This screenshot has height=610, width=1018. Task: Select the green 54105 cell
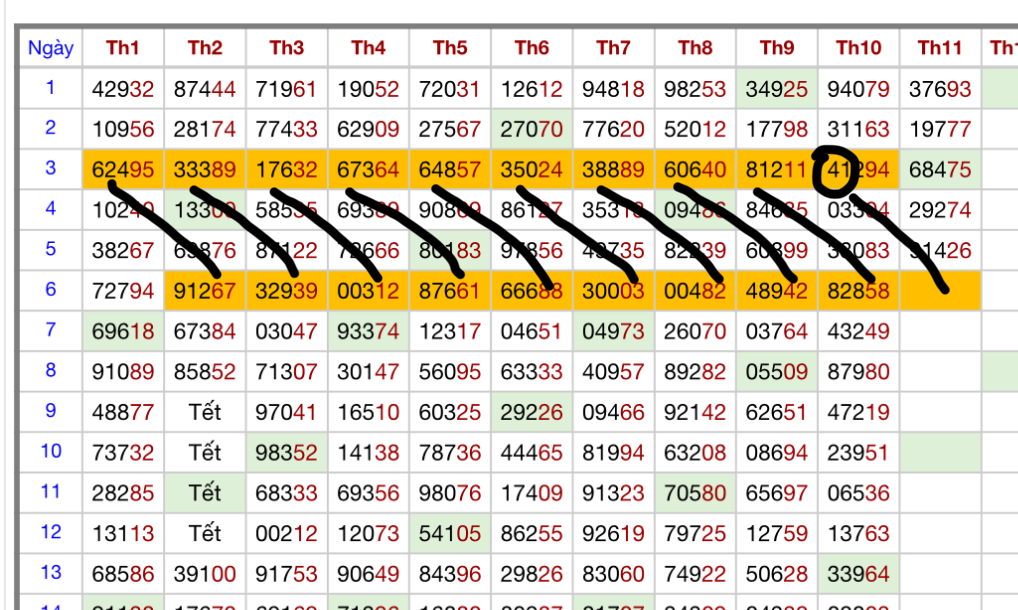click(x=450, y=533)
